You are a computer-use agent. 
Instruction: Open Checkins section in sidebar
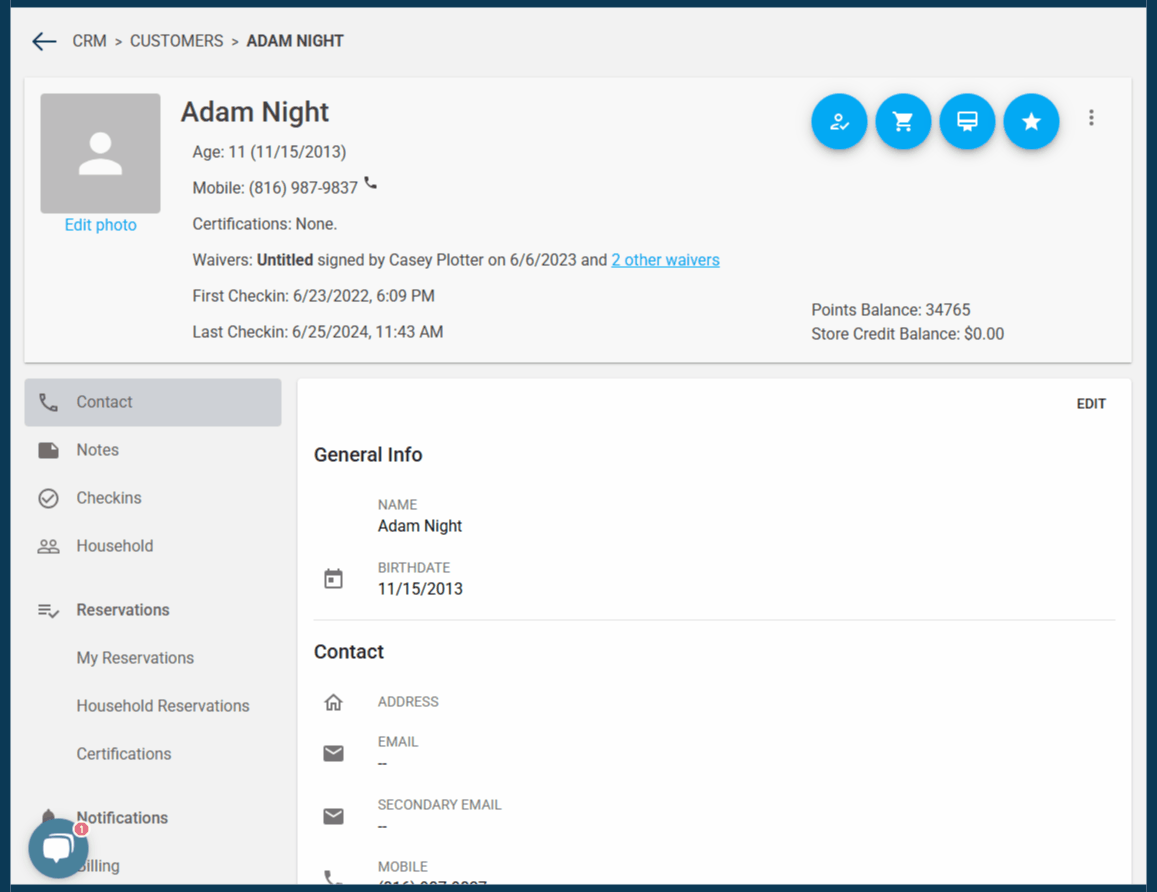click(x=108, y=498)
